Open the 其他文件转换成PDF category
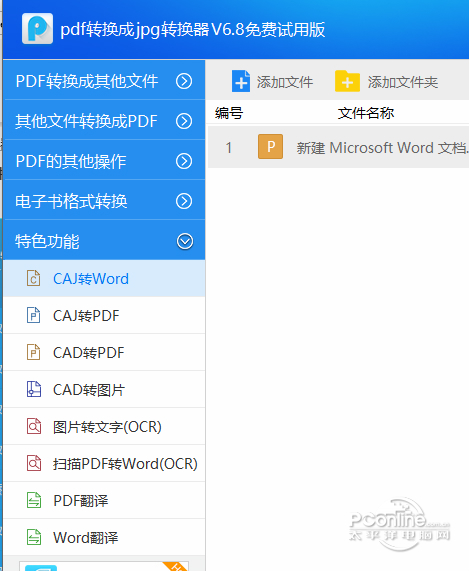This screenshot has height=571, width=469. 104,120
